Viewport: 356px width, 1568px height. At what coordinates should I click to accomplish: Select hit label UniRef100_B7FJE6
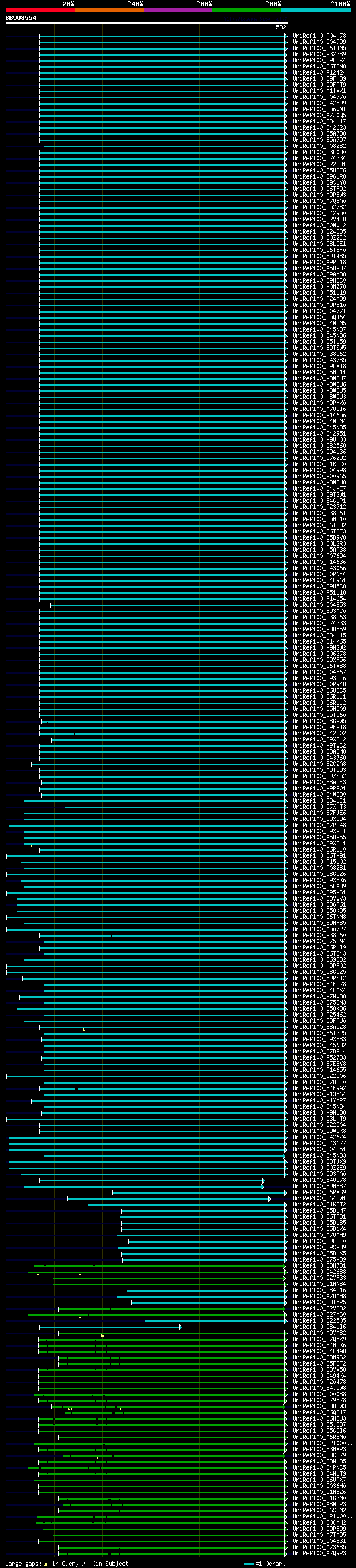[x=319, y=813]
